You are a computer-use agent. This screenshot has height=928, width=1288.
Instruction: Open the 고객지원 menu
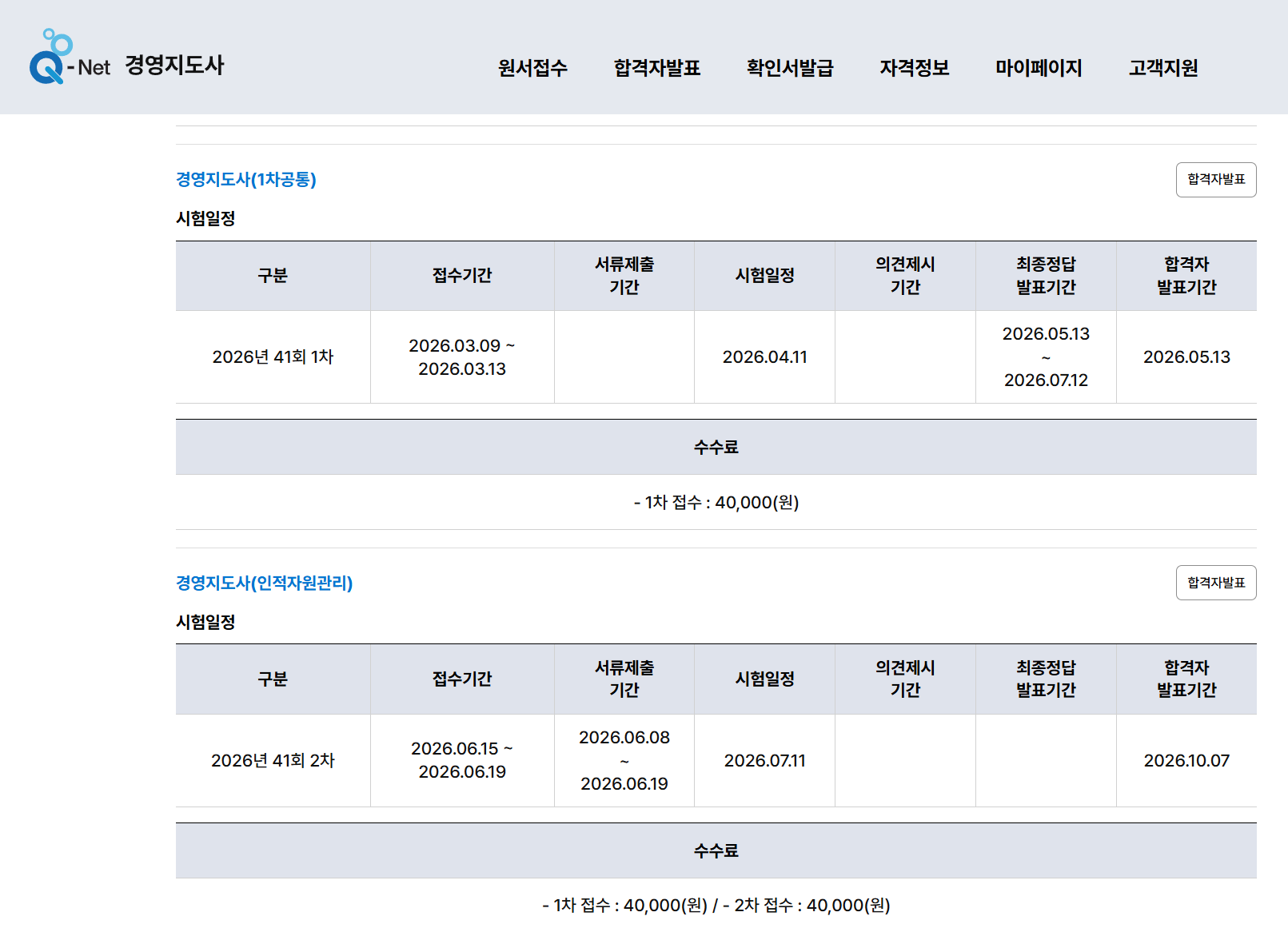(1163, 68)
